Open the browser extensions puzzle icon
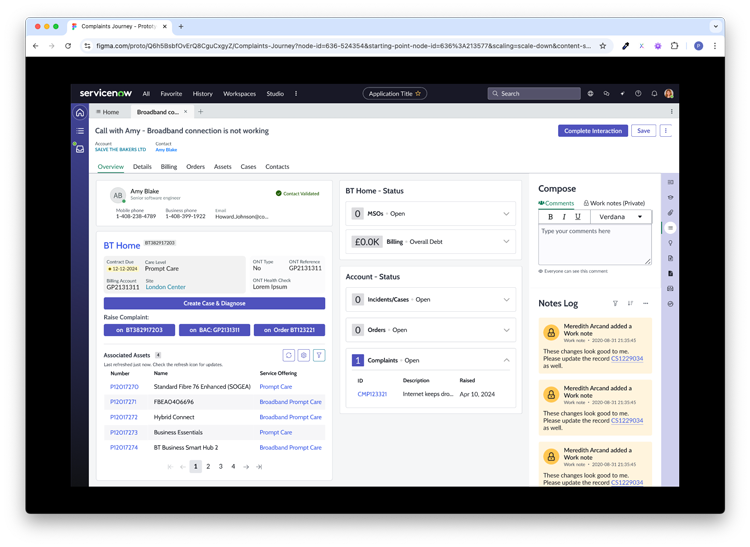This screenshot has height=547, width=750. pyautogui.click(x=674, y=46)
